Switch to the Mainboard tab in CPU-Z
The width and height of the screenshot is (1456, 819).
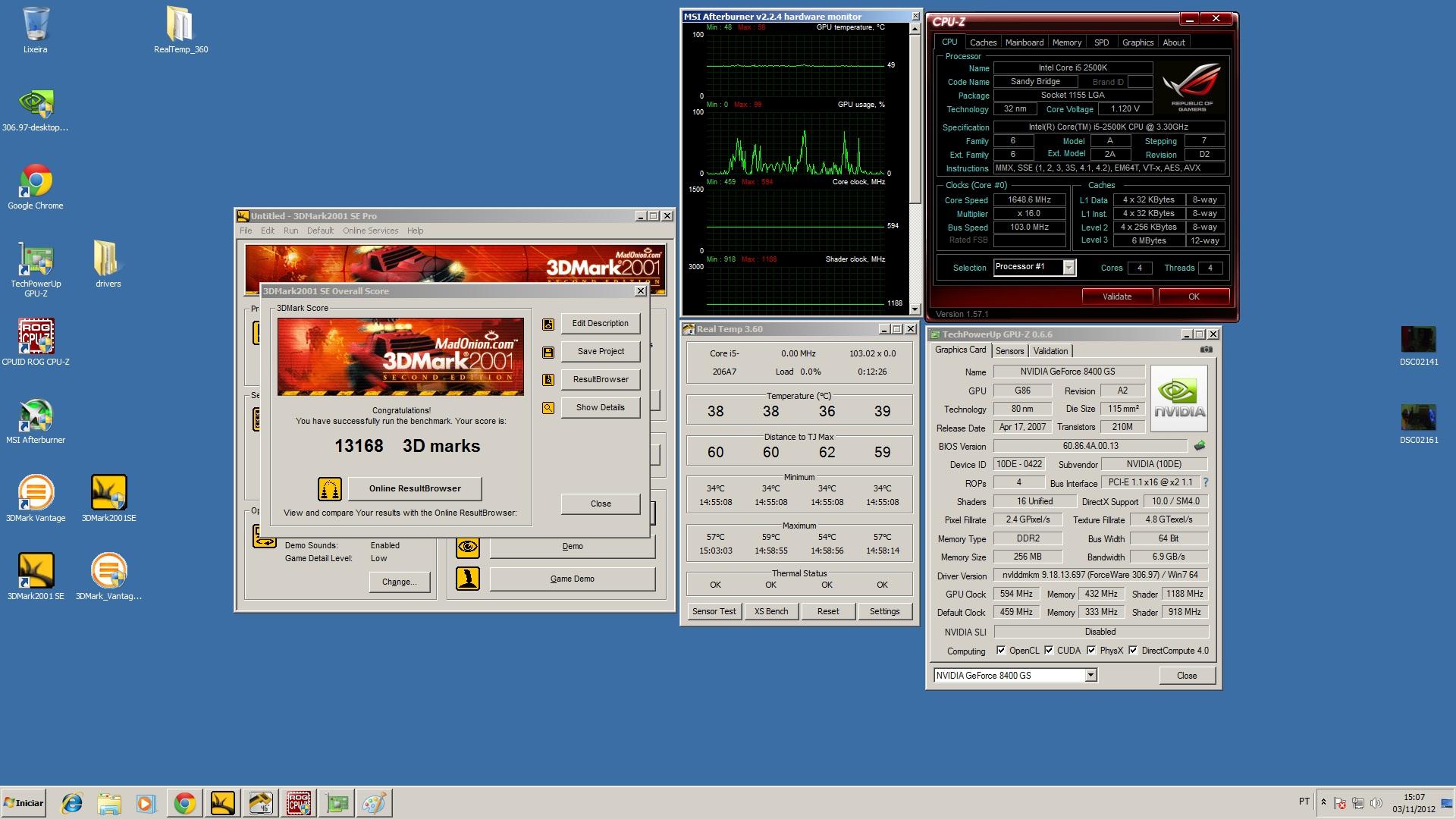click(1025, 42)
